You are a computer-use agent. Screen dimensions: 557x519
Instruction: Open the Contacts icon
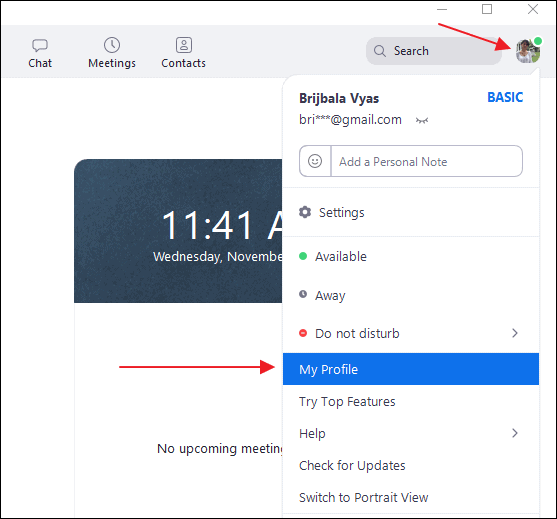184,45
